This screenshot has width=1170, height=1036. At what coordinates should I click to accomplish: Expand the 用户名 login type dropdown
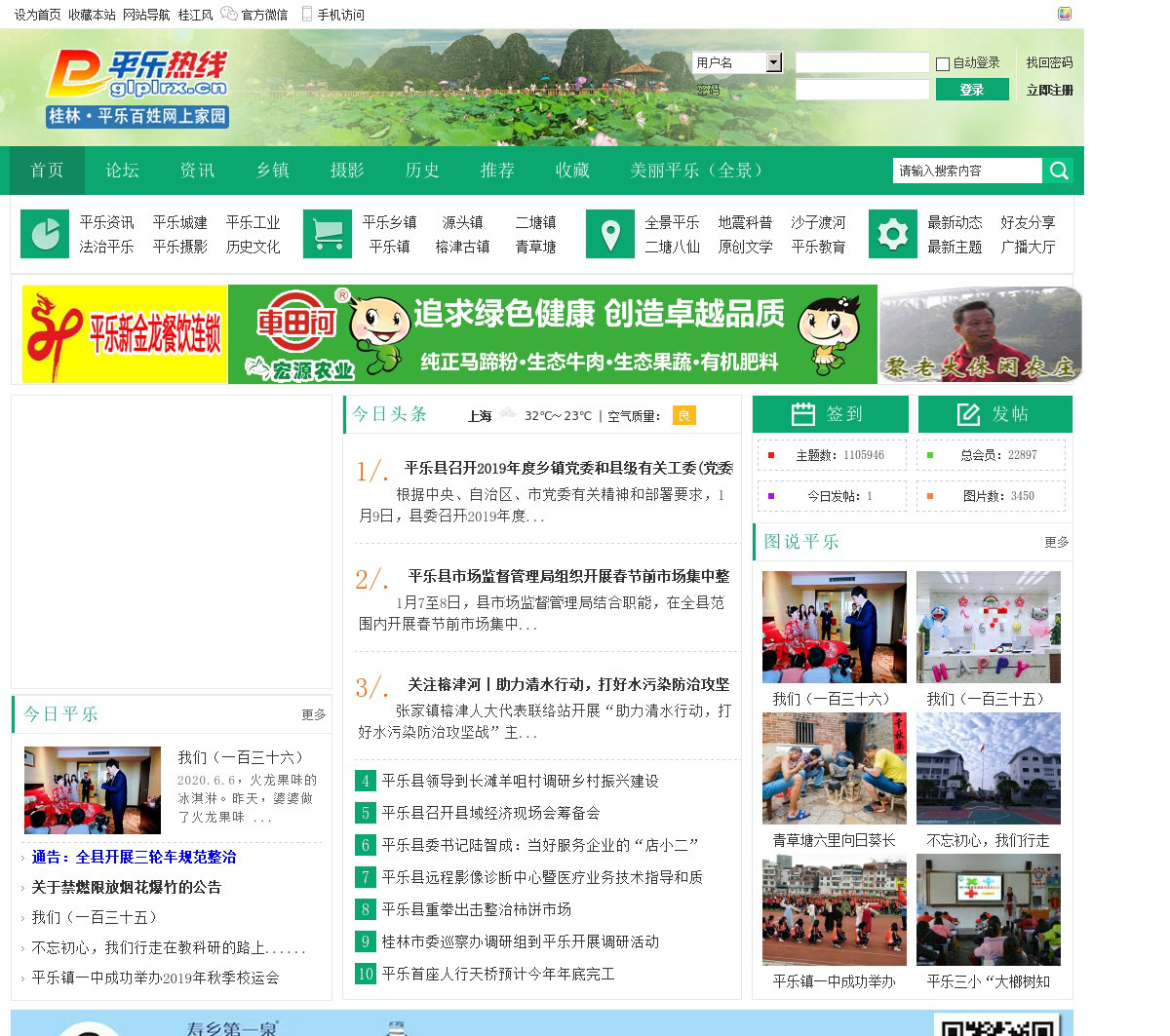pos(774,62)
